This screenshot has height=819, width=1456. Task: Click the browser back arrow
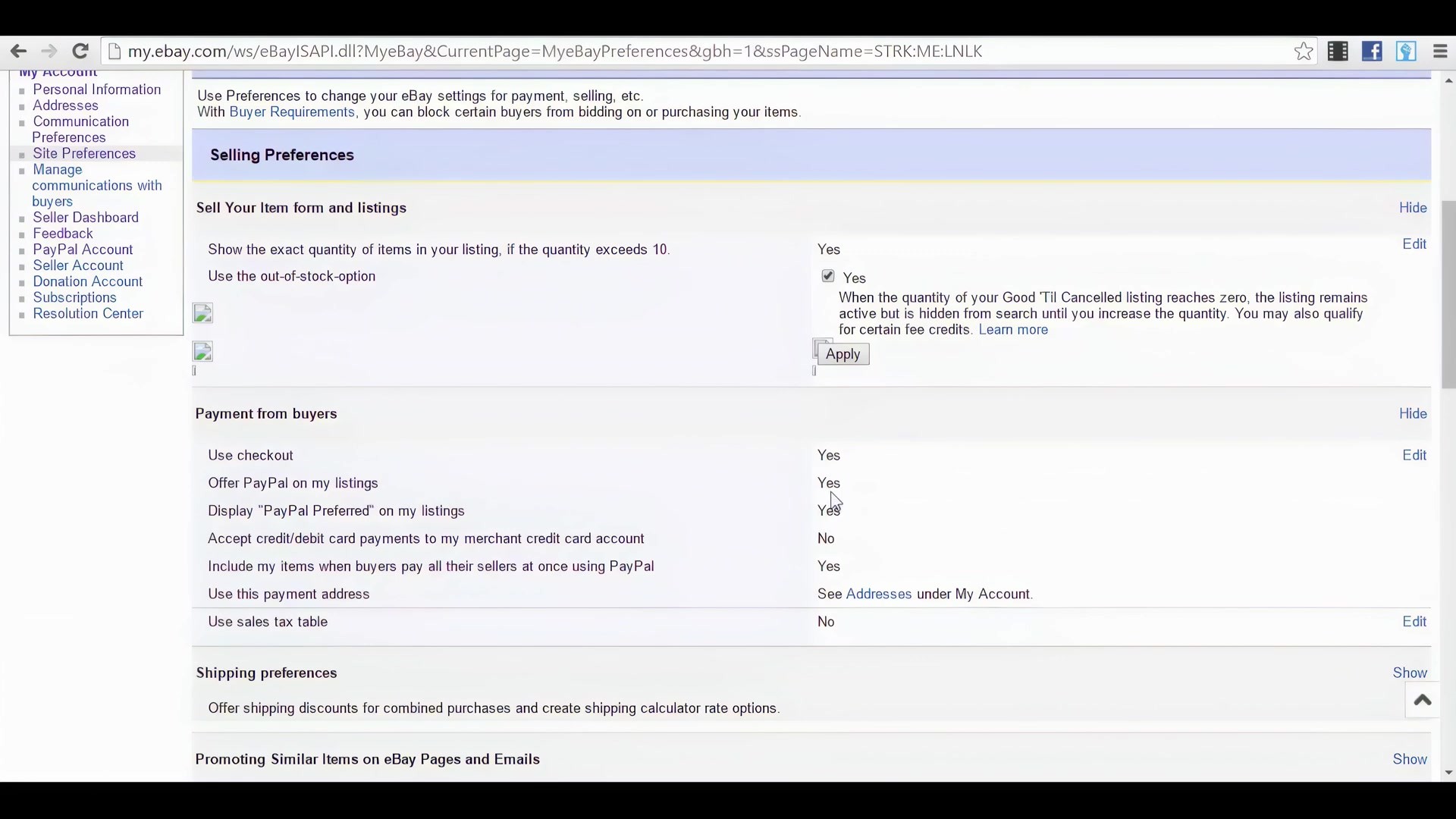pos(18,52)
